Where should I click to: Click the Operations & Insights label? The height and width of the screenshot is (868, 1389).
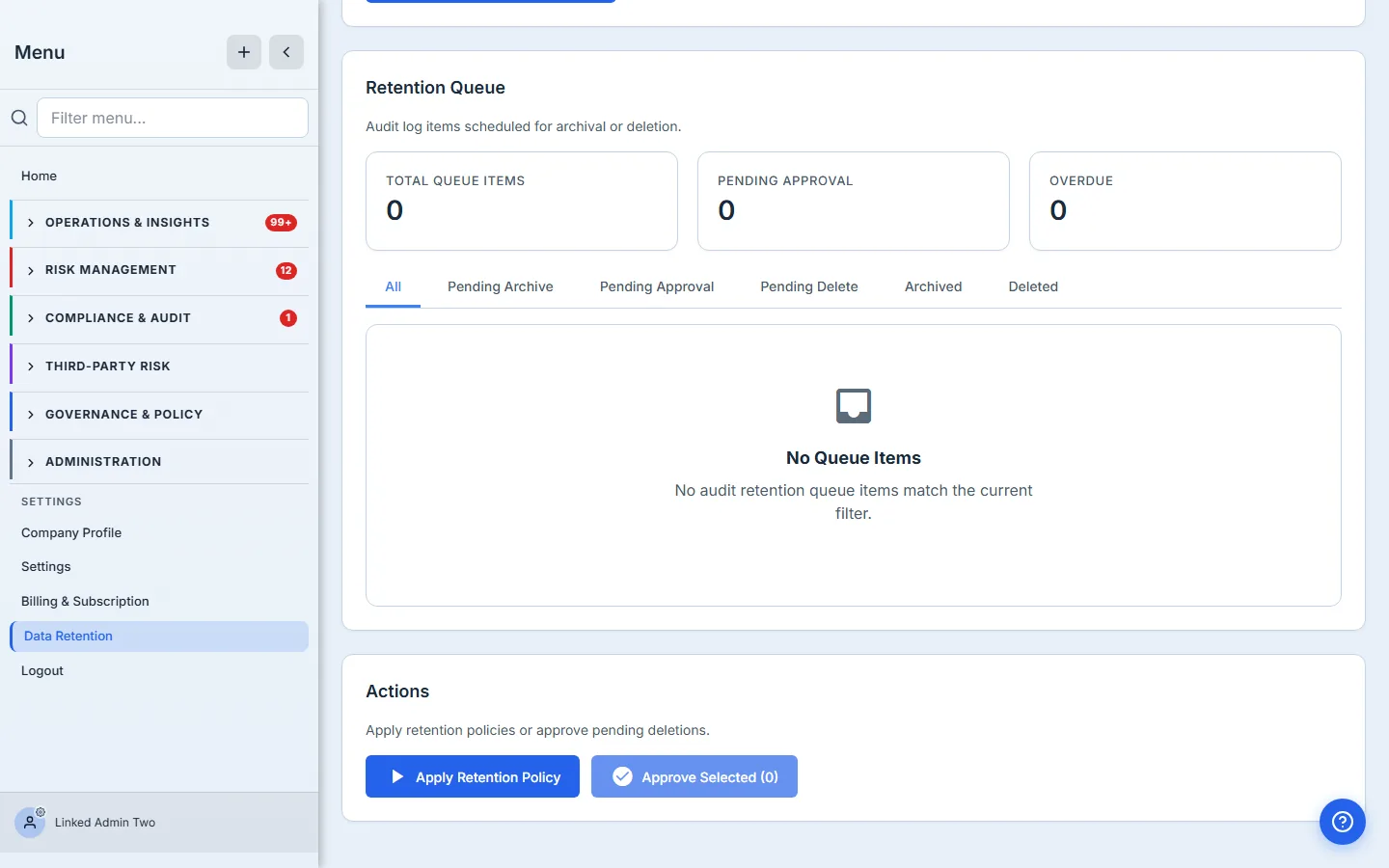point(127,223)
